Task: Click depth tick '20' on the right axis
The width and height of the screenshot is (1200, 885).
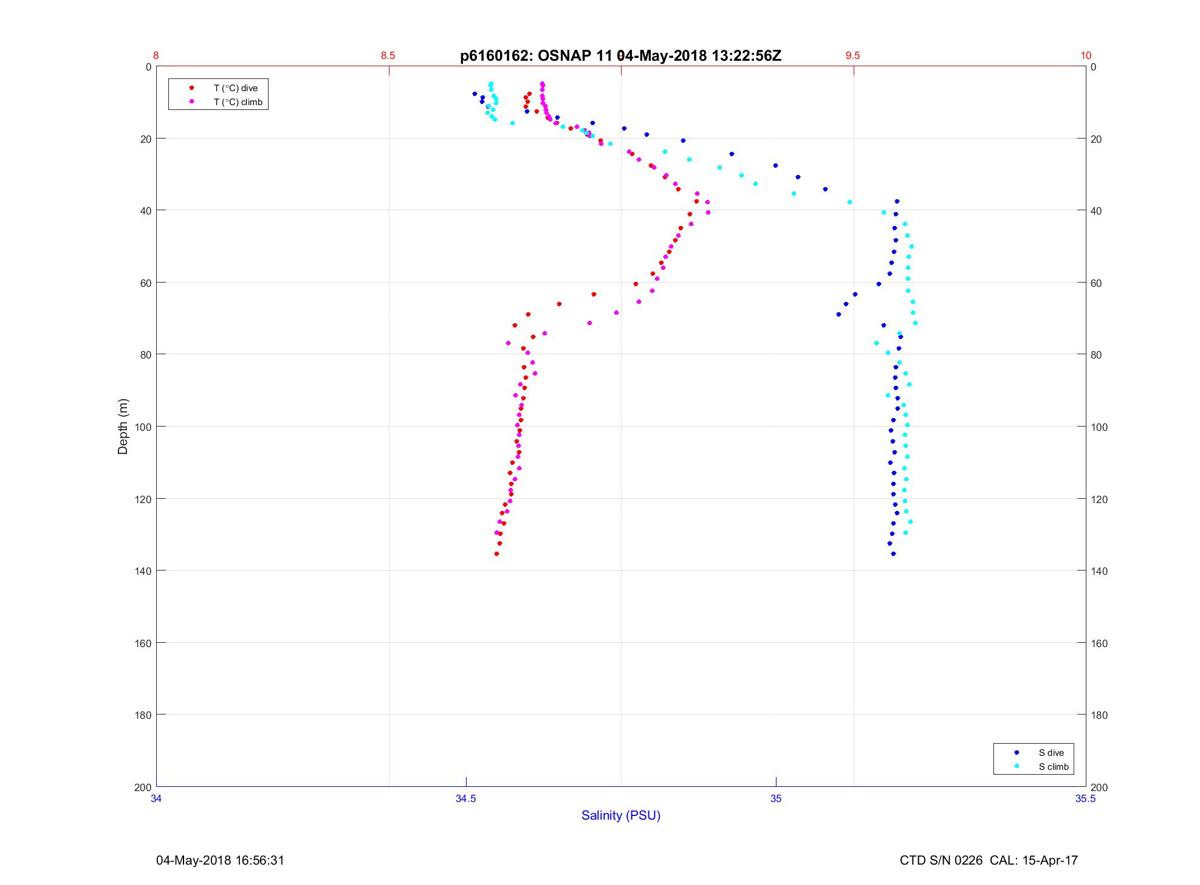Action: 1098,139
